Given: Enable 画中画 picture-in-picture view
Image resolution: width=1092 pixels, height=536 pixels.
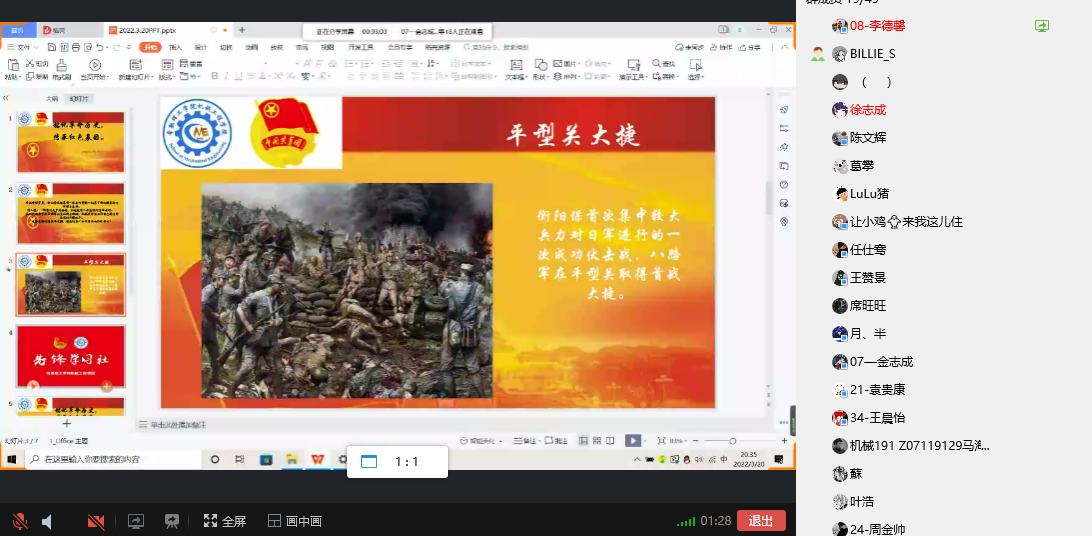Looking at the screenshot, I should [295, 521].
